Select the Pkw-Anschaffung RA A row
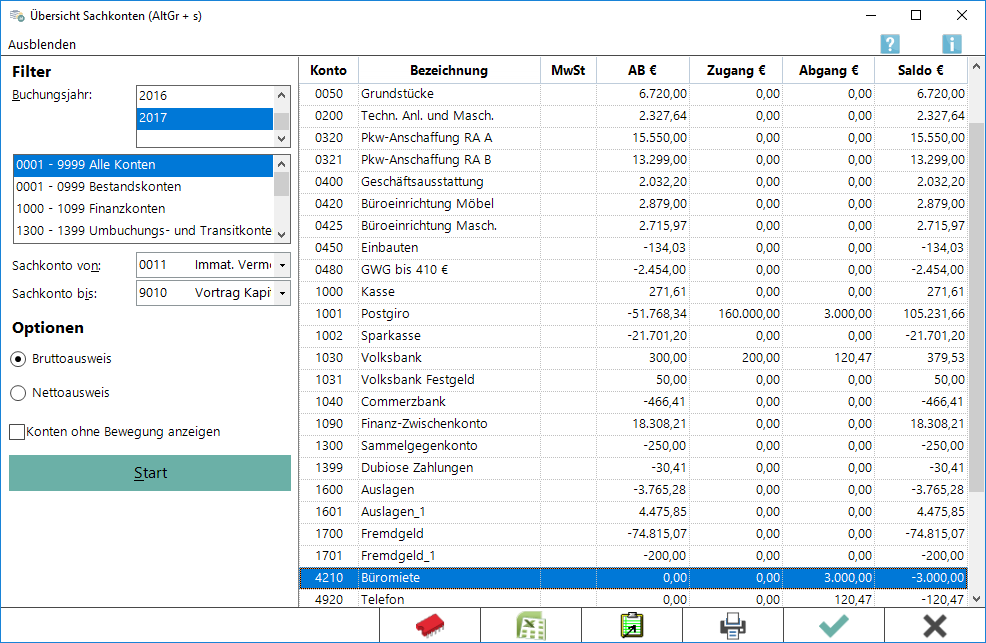 633,138
